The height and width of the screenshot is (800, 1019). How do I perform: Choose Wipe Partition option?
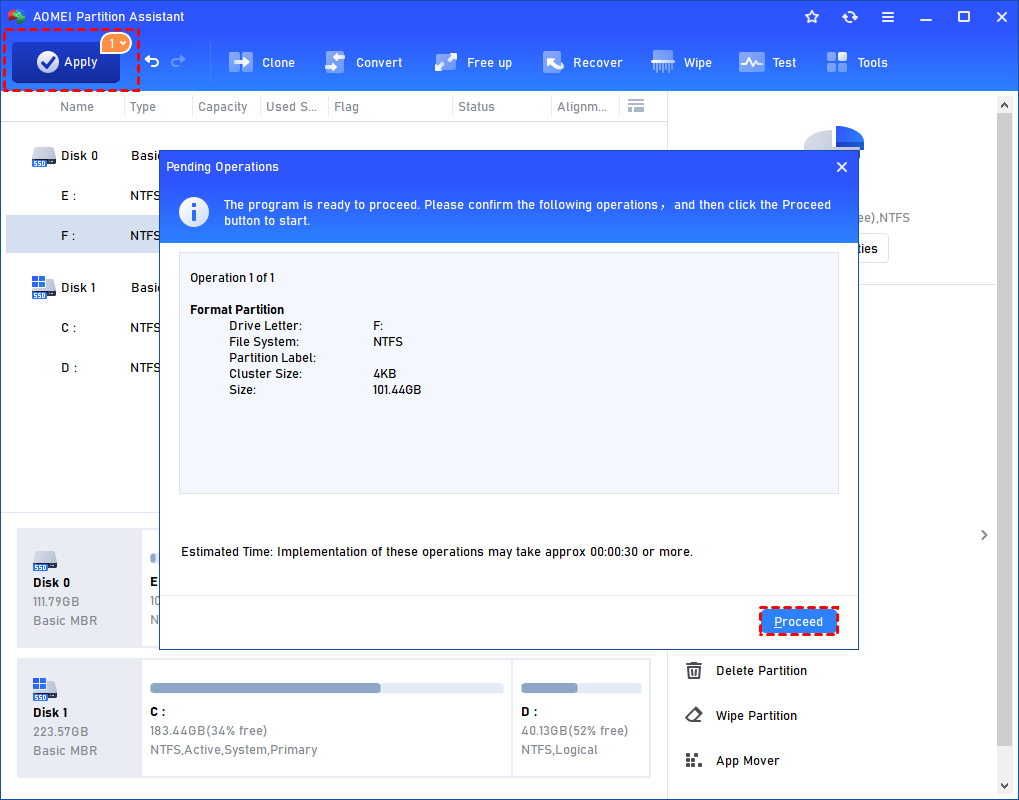(756, 716)
